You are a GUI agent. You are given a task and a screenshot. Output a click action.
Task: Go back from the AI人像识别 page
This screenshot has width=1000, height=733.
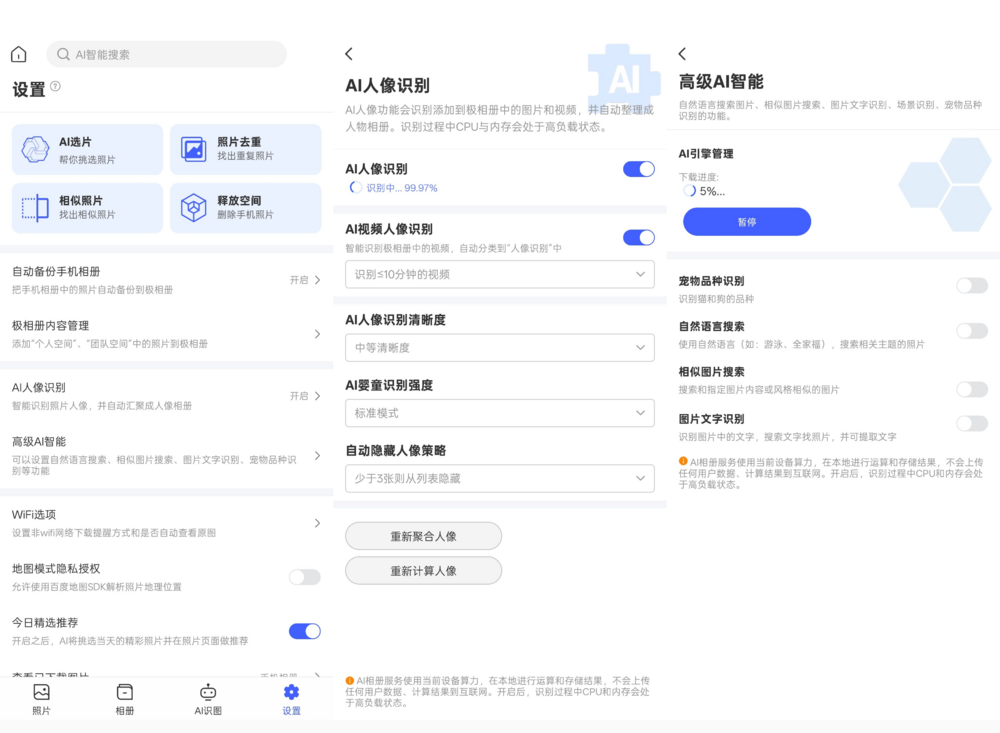coord(349,54)
